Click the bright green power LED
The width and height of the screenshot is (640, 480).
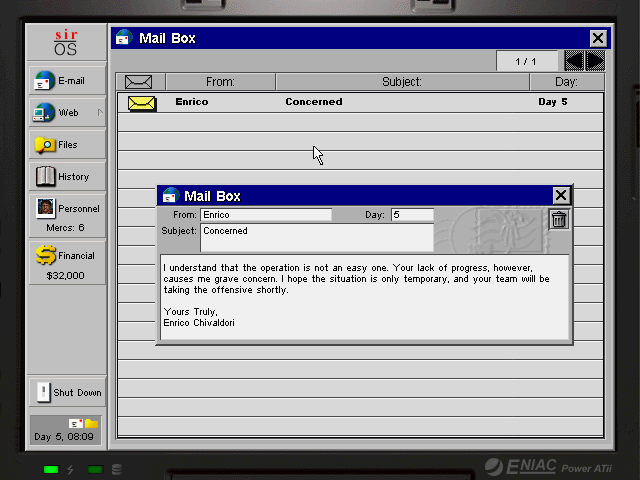51,469
